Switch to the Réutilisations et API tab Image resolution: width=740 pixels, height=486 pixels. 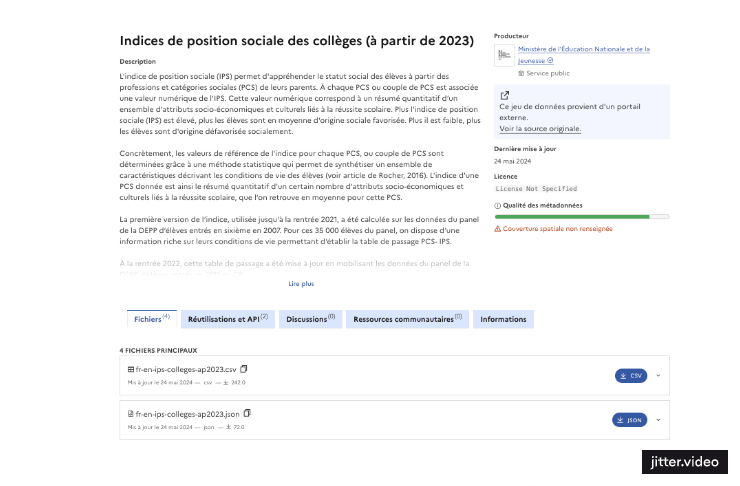[229, 319]
